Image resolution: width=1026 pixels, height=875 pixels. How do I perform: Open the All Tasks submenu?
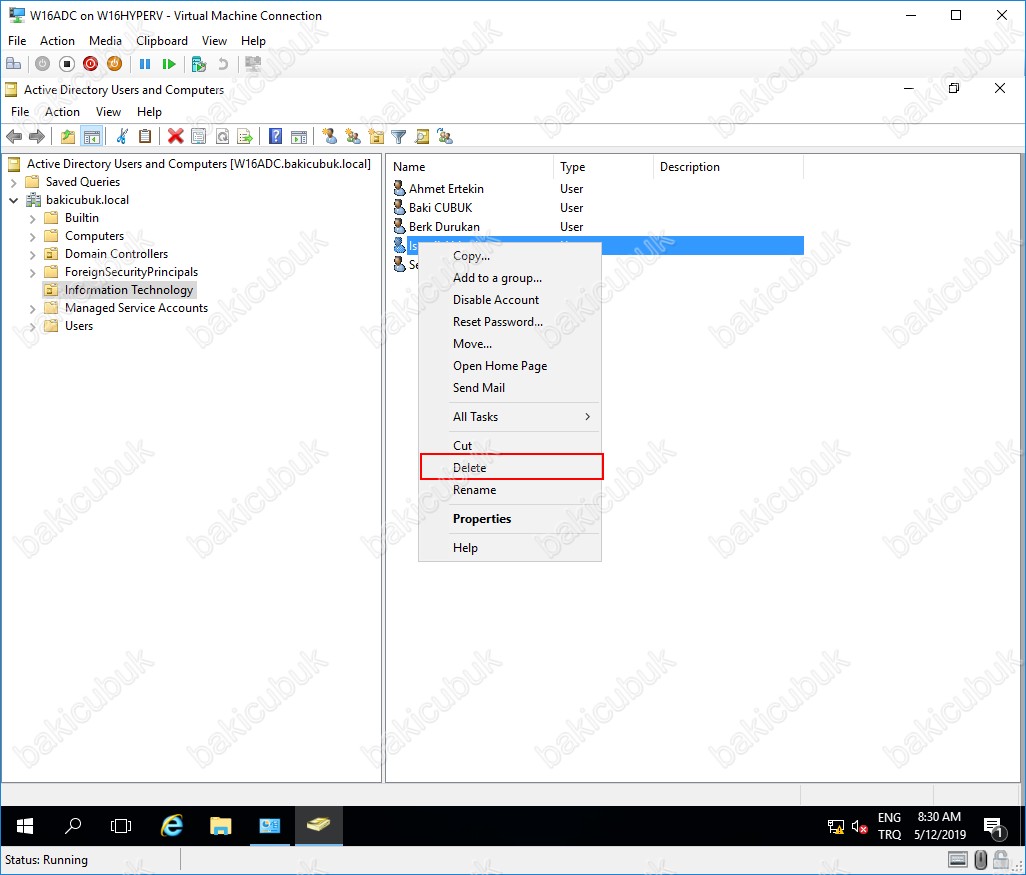510,417
